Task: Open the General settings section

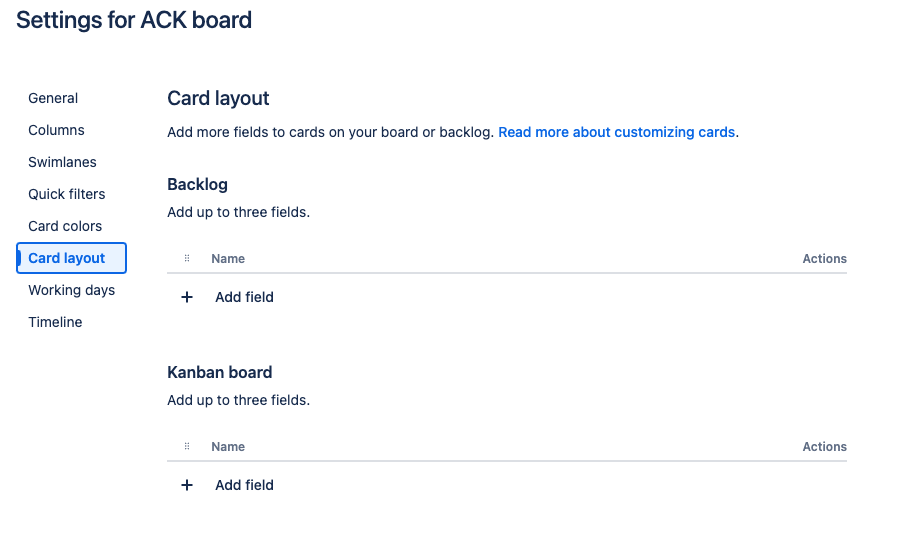Action: click(x=53, y=98)
